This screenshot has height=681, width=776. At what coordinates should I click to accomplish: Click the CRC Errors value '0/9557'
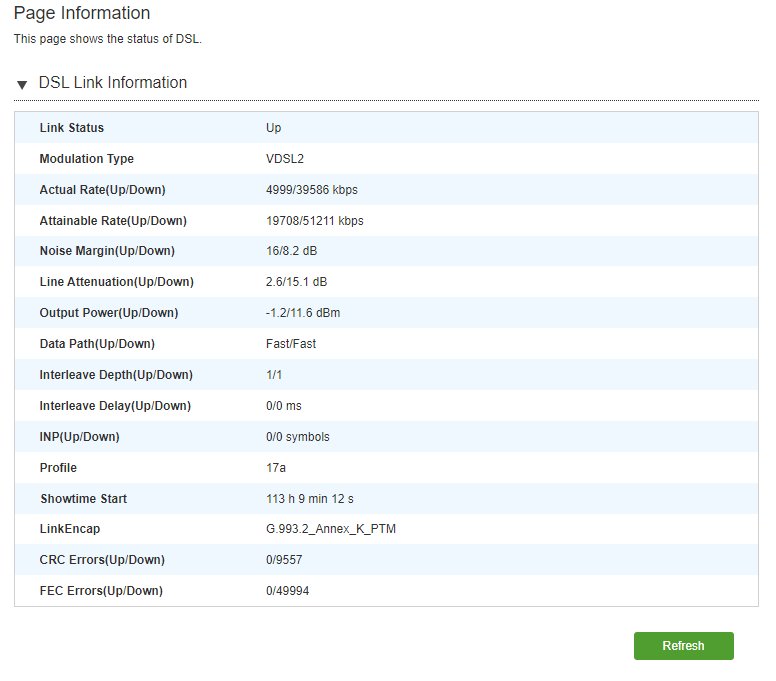284,560
